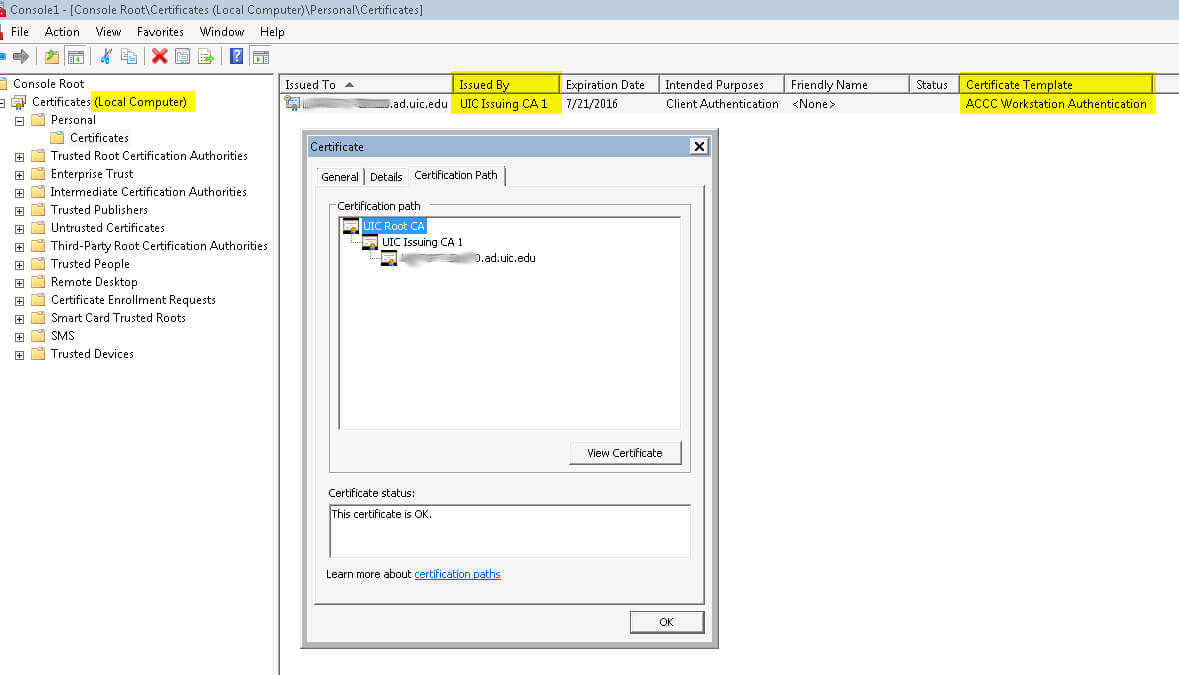Expand the Remote Desktop node
Viewport: 1179px width, 675px height.
pyautogui.click(x=20, y=283)
